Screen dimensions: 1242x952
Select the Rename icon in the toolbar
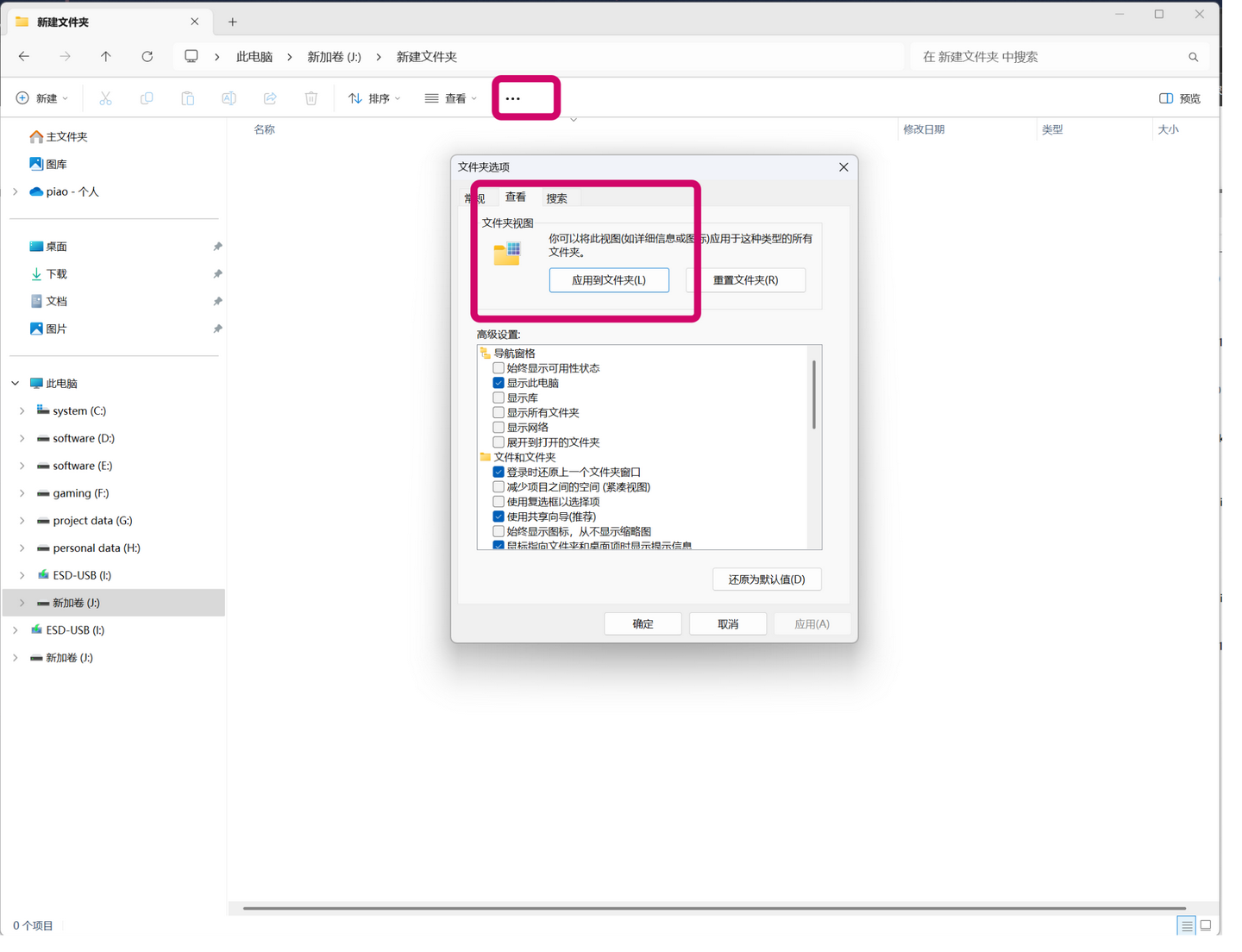[x=229, y=97]
